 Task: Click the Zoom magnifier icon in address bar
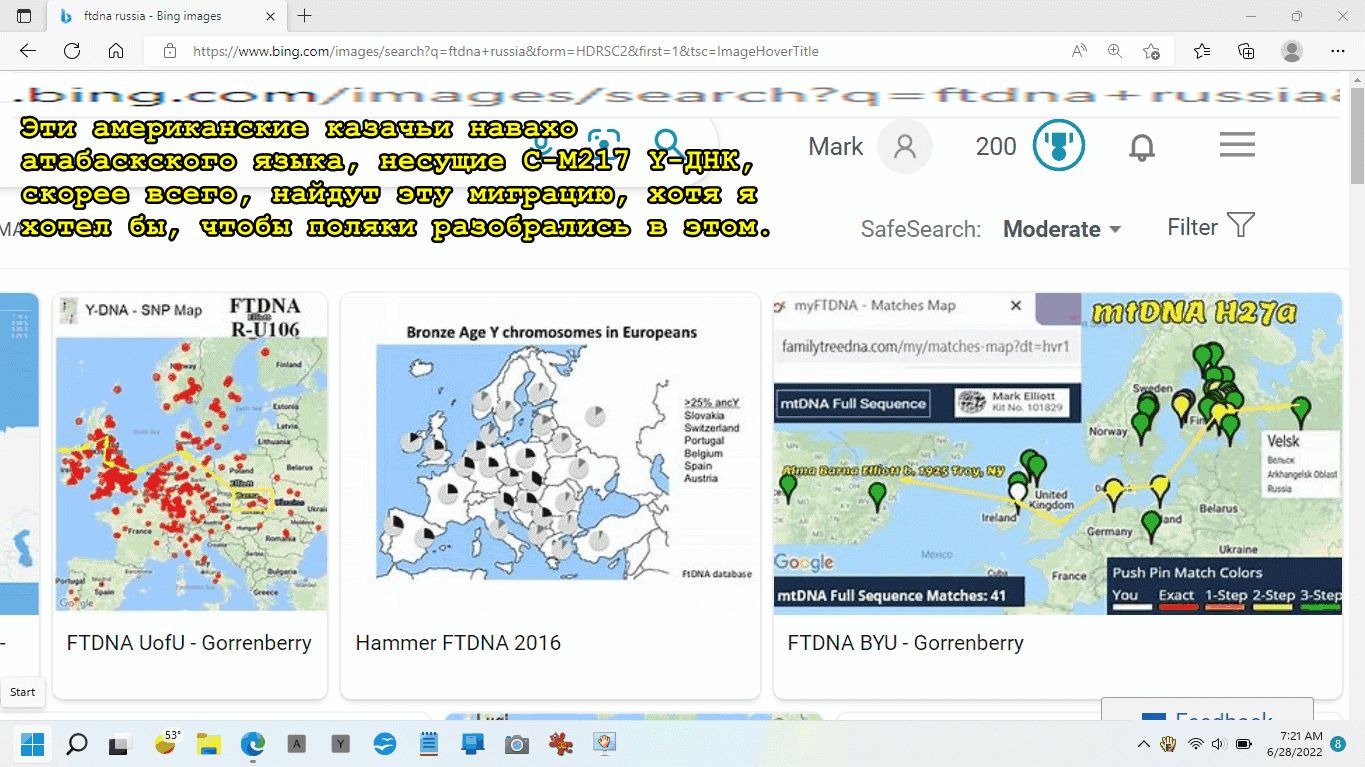(x=1114, y=51)
